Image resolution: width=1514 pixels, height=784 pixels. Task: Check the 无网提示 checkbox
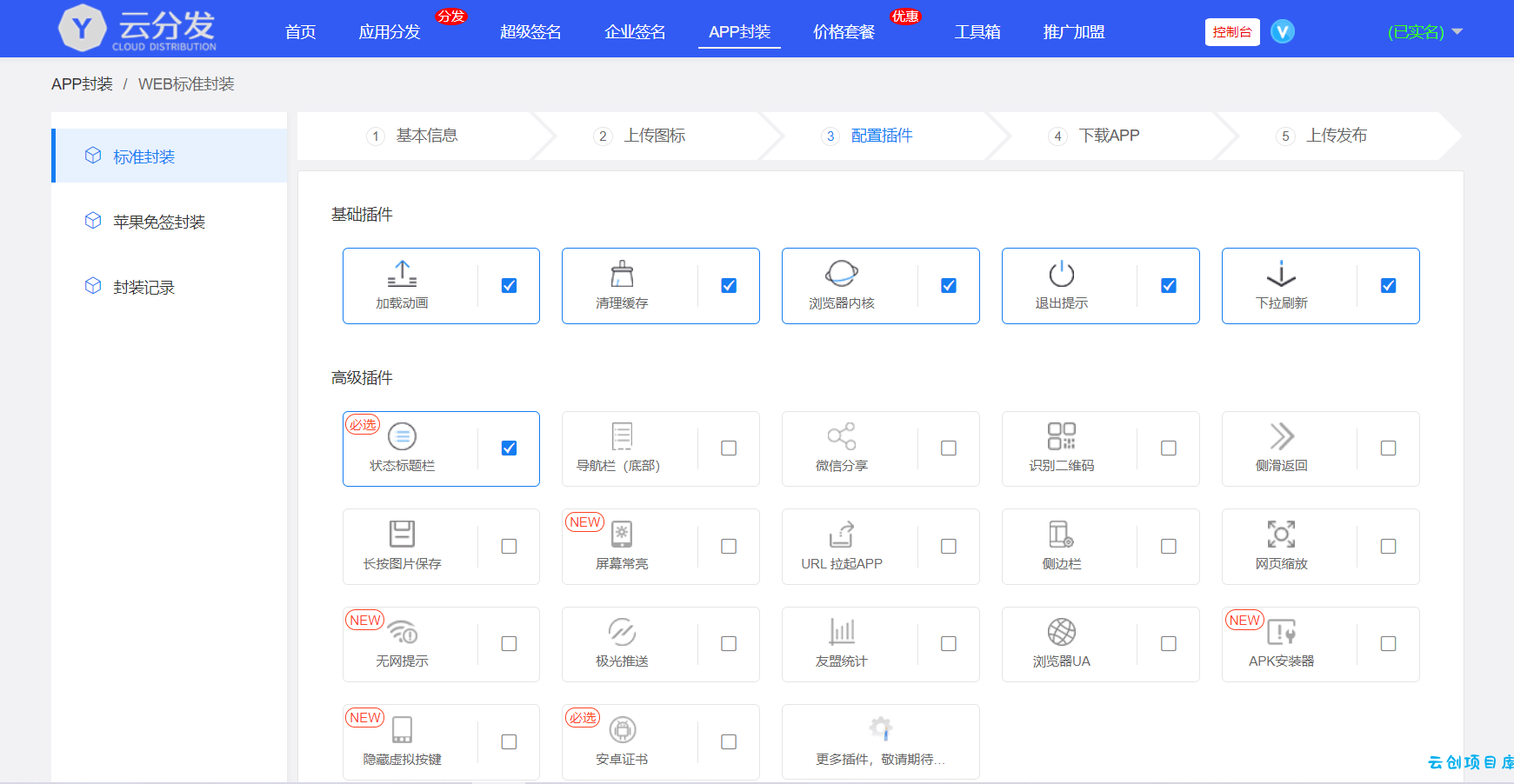510,643
